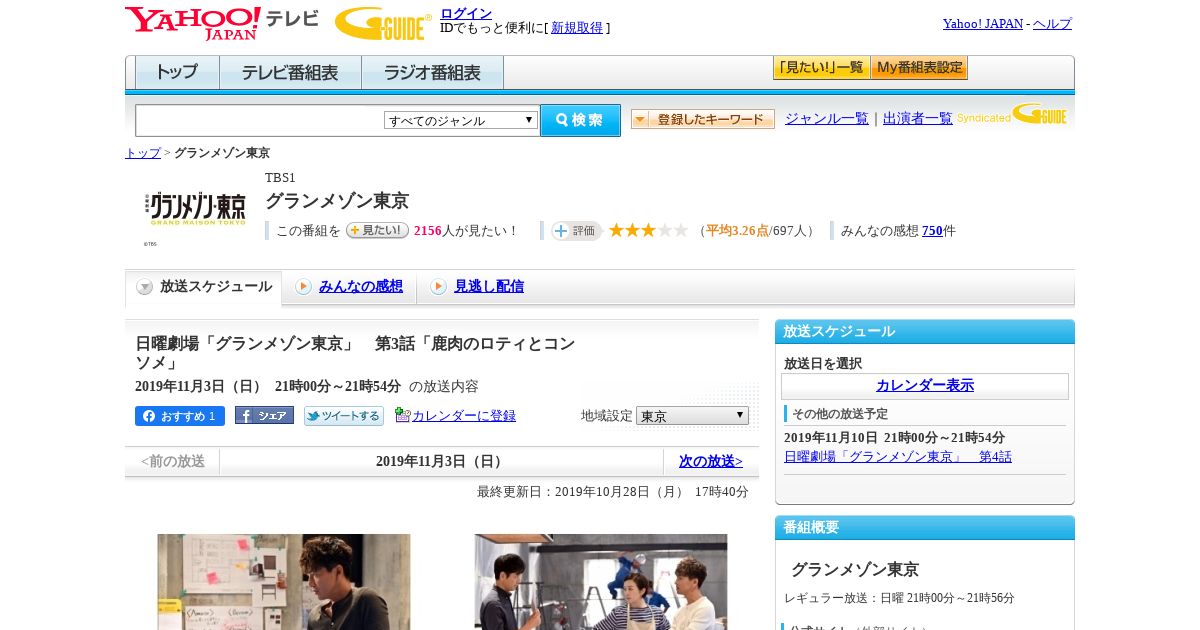Open the ジャンル一覧 link

(x=827, y=119)
